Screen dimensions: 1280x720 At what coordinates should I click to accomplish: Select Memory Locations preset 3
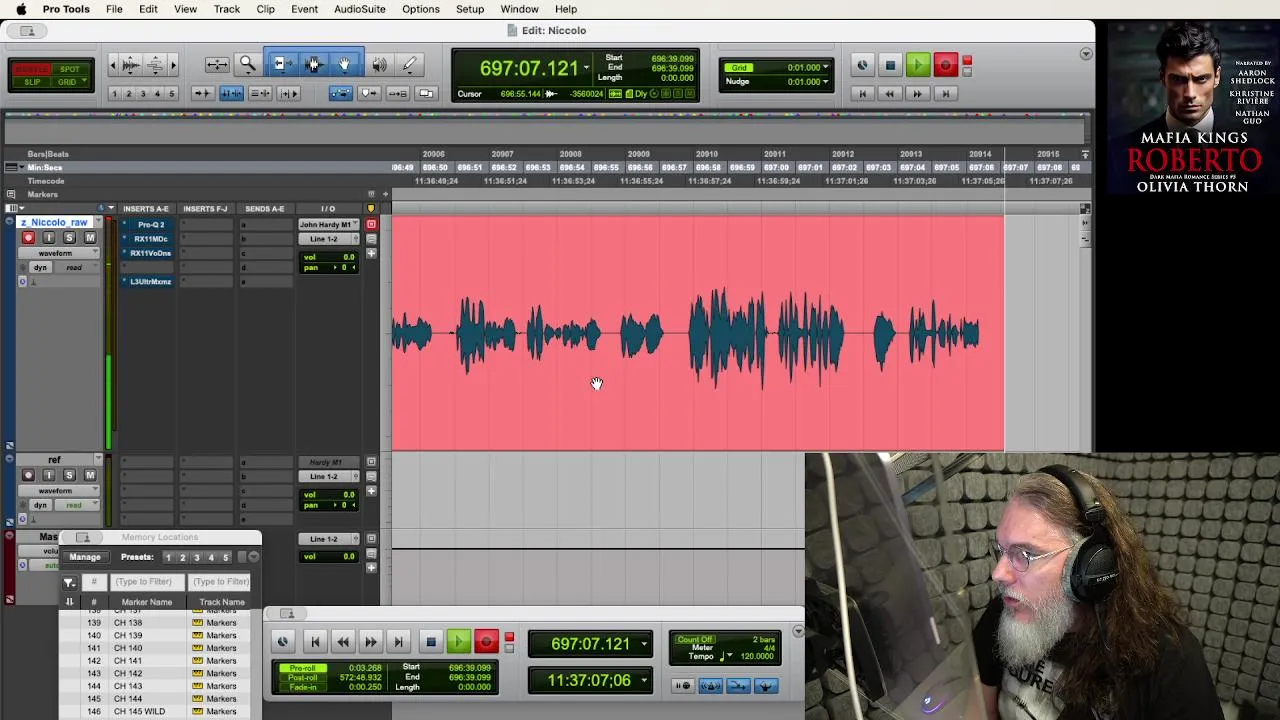(196, 557)
